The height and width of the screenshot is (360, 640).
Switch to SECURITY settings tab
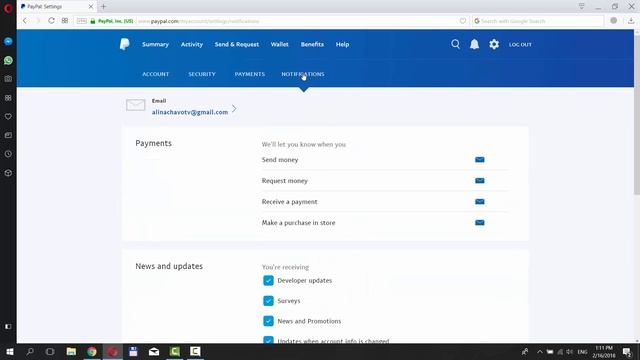pos(202,74)
